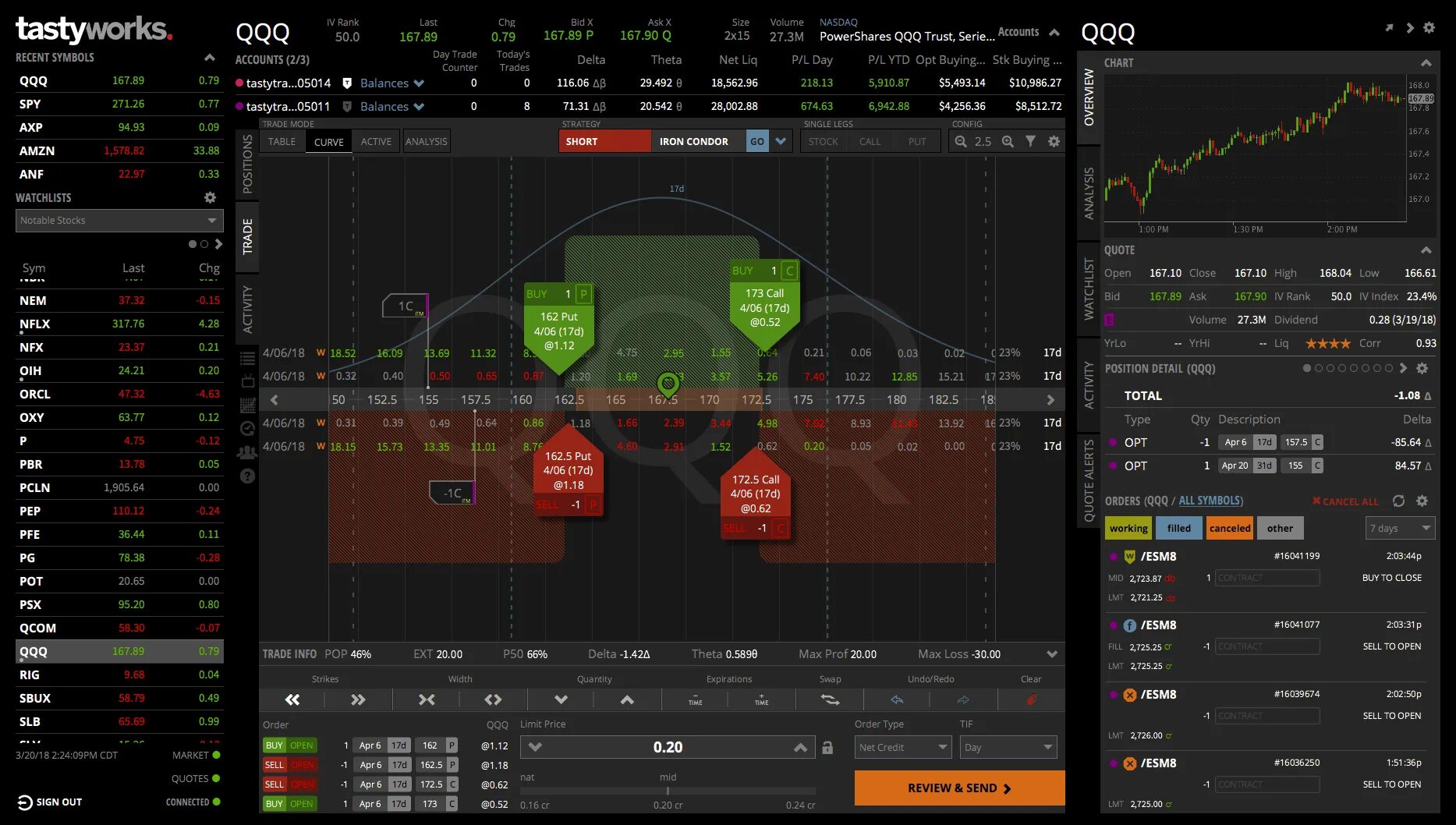Toggle canceled orders filter
The height and width of the screenshot is (825, 1456).
click(1230, 528)
